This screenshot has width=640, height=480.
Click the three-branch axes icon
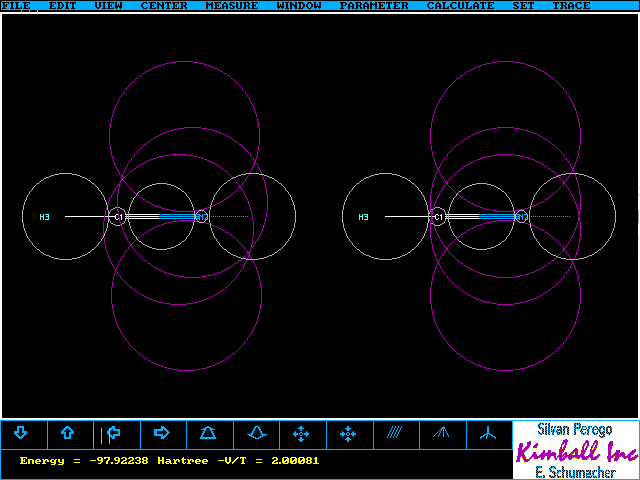[488, 433]
